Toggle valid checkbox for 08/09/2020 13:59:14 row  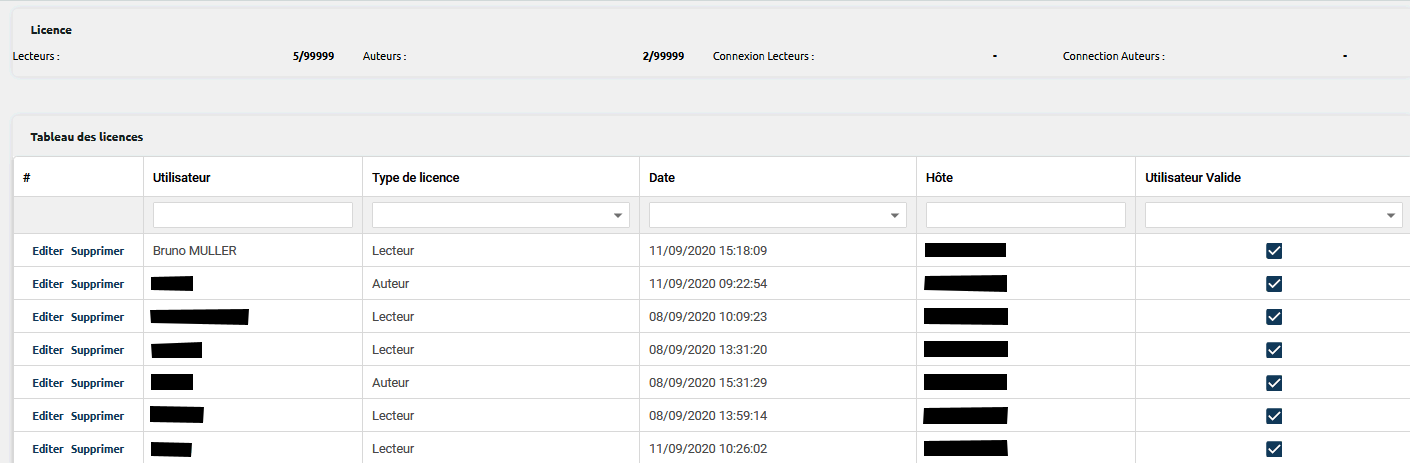click(1273, 416)
